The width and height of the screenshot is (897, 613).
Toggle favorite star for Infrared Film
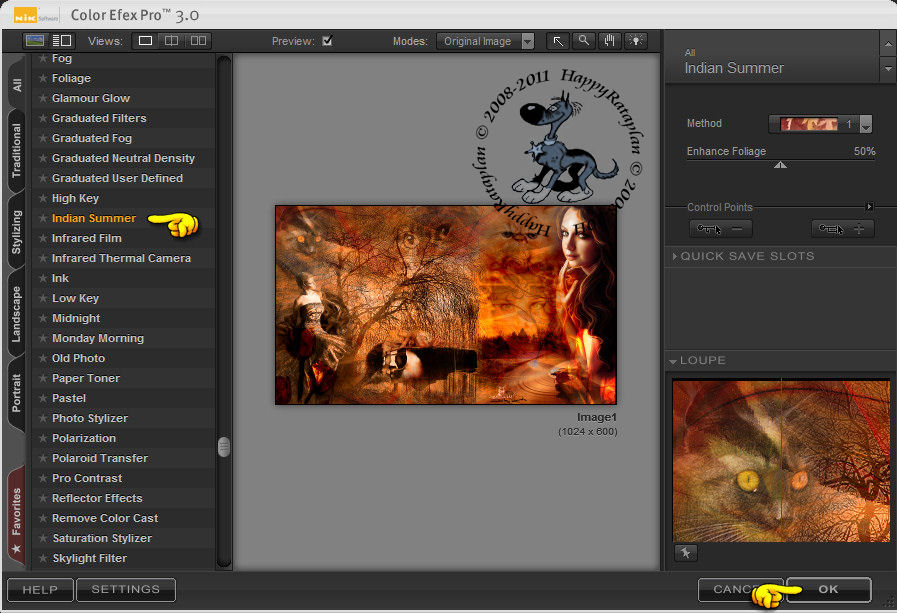[x=43, y=238]
